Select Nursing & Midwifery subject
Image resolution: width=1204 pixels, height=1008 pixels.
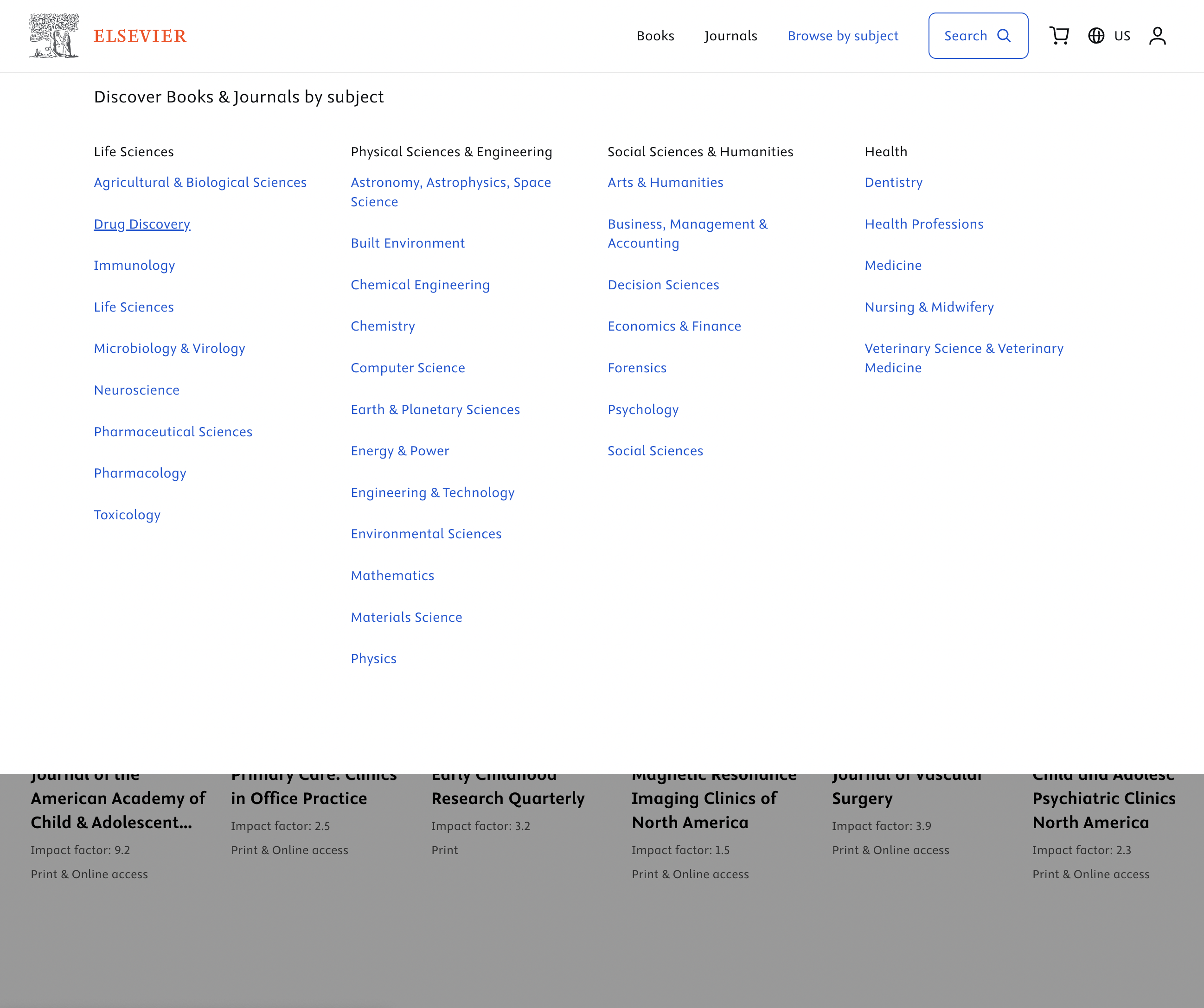[929, 307]
